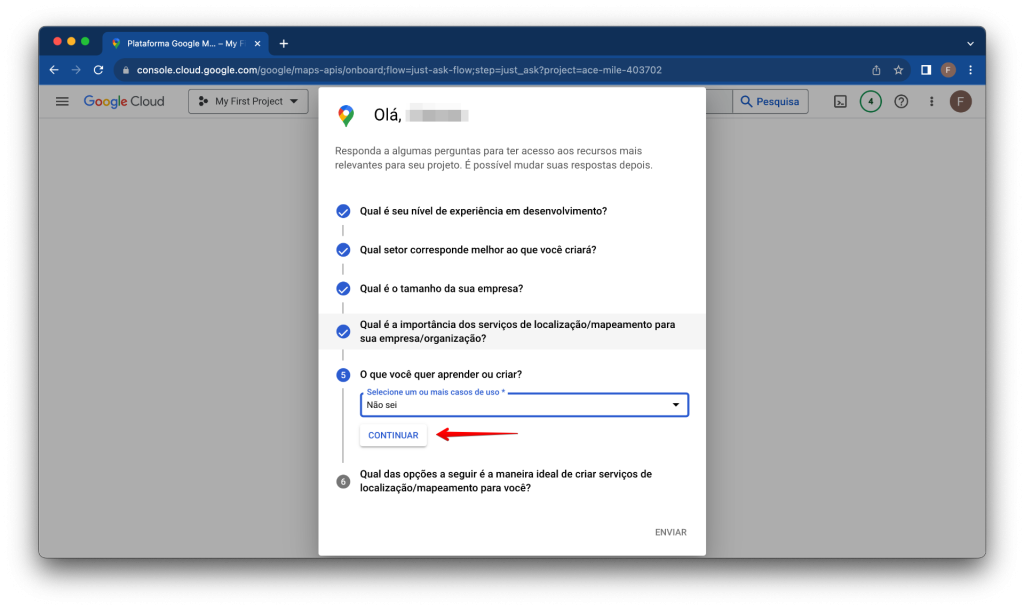Go back to the previous page
This screenshot has height=609, width=1024.
coord(54,70)
